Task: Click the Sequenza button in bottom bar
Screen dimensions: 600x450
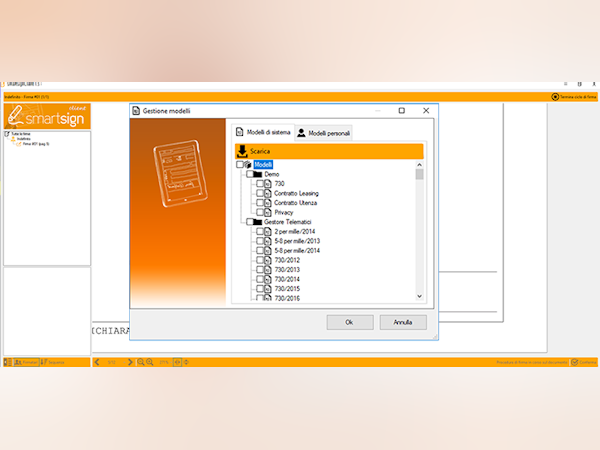Action: pyautogui.click(x=53, y=362)
